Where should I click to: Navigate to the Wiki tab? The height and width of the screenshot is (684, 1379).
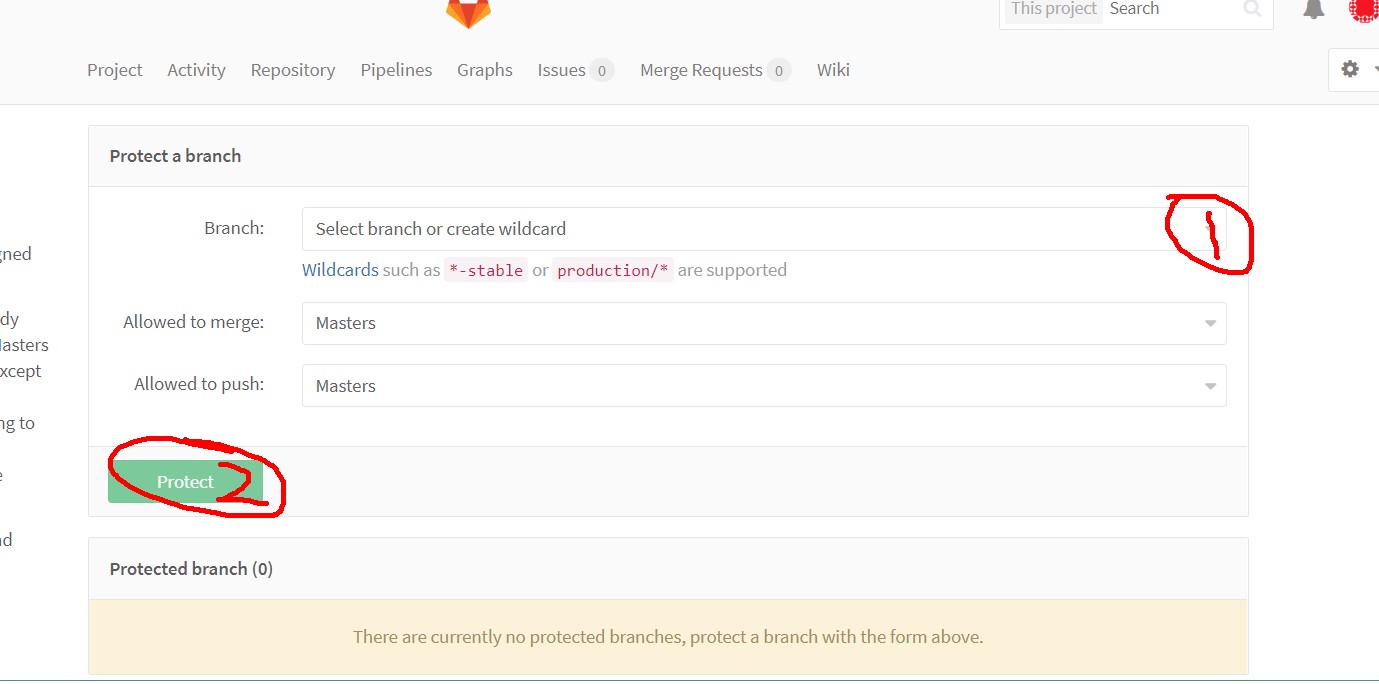(x=832, y=70)
